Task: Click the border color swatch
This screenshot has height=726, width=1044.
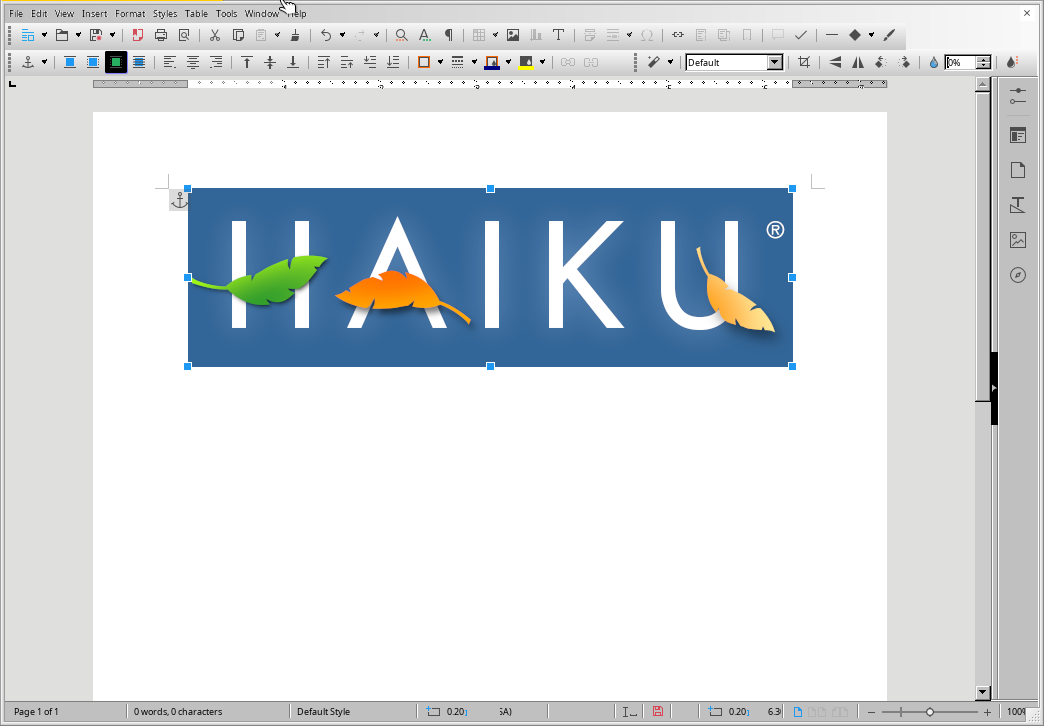Action: coord(492,62)
